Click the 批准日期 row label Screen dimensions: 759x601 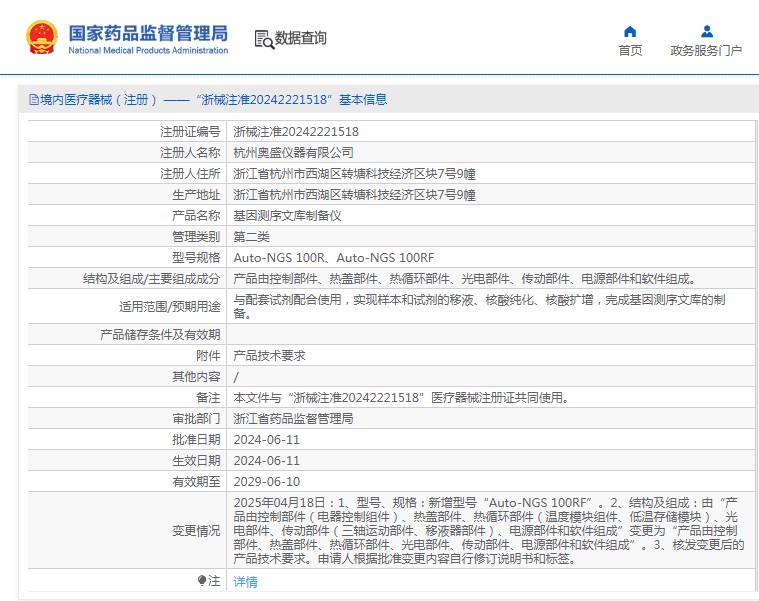click(x=197, y=439)
